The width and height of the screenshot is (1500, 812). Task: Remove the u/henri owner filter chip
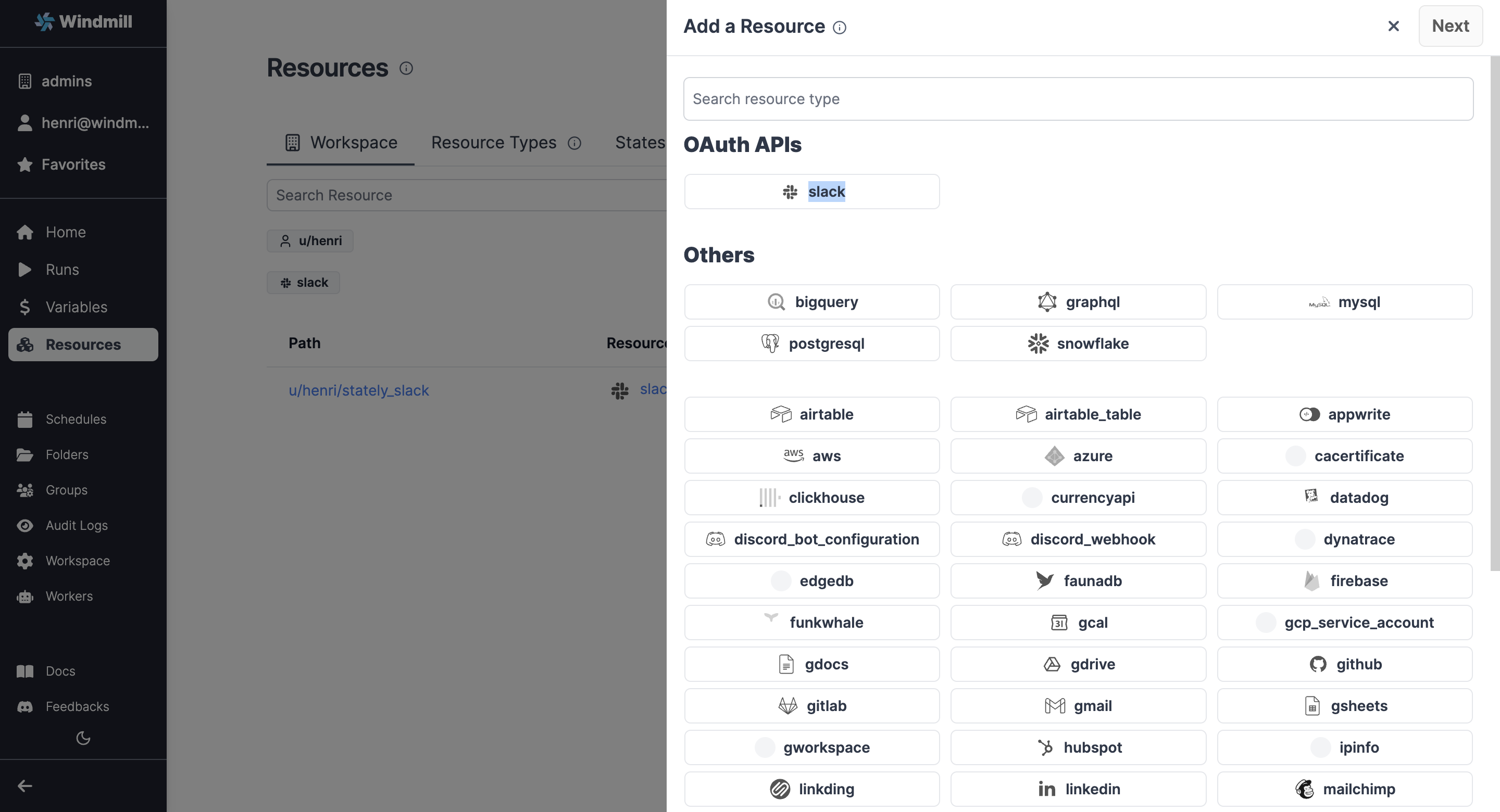[x=310, y=240]
